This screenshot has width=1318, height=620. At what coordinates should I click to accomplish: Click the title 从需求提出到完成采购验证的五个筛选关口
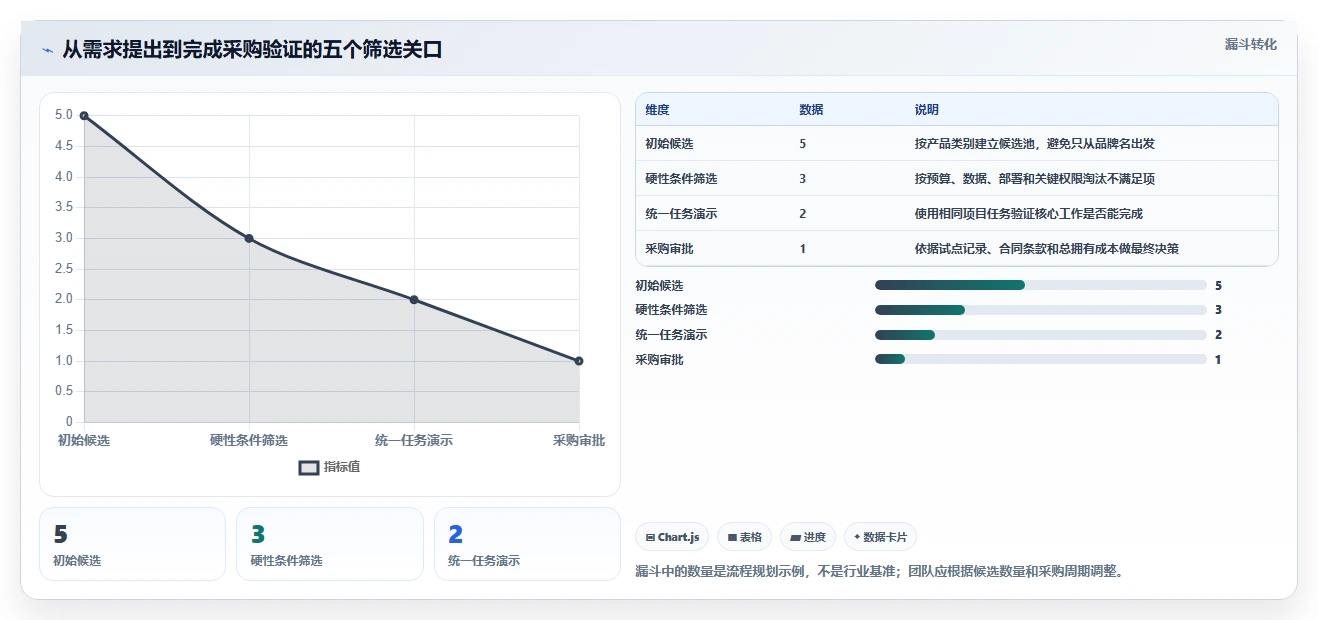pyautogui.click(x=252, y=50)
